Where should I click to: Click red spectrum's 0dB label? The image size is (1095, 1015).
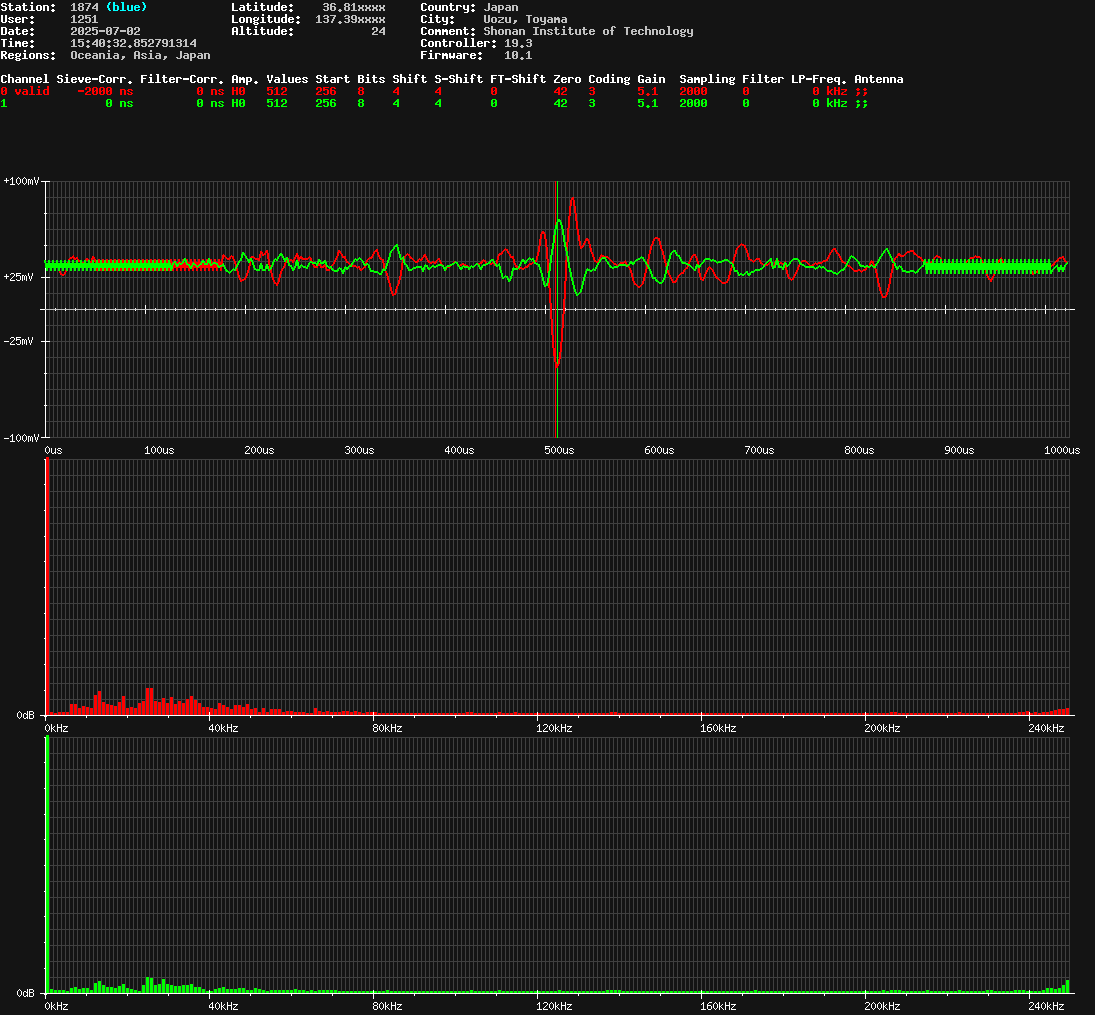coord(25,715)
